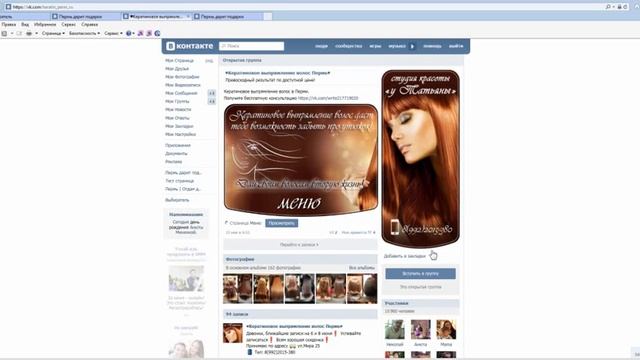This screenshot has width=640, height=360.
Task: Open 'игры' in VK header
Action: point(375,46)
